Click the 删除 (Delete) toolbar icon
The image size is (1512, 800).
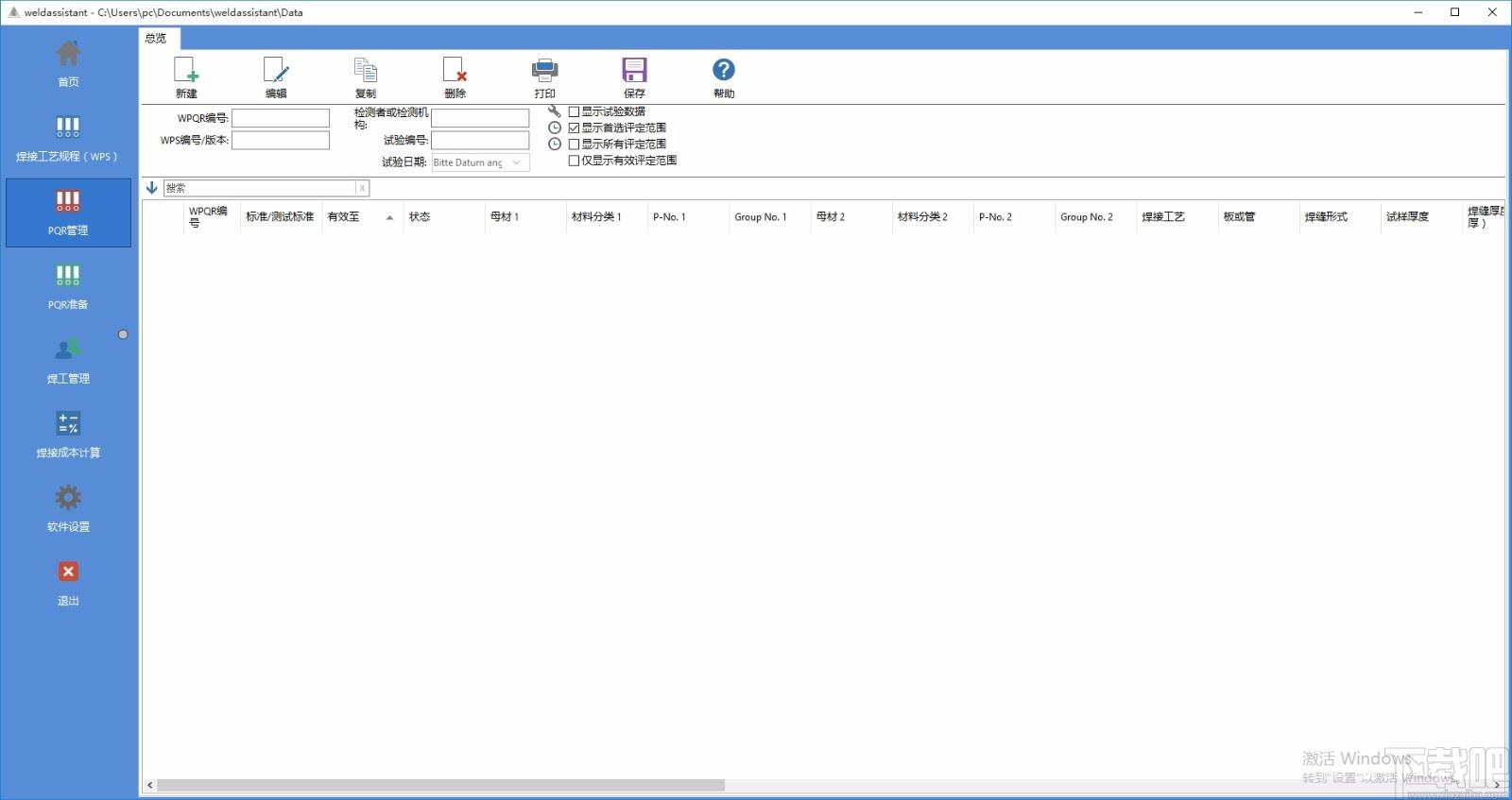click(x=455, y=71)
